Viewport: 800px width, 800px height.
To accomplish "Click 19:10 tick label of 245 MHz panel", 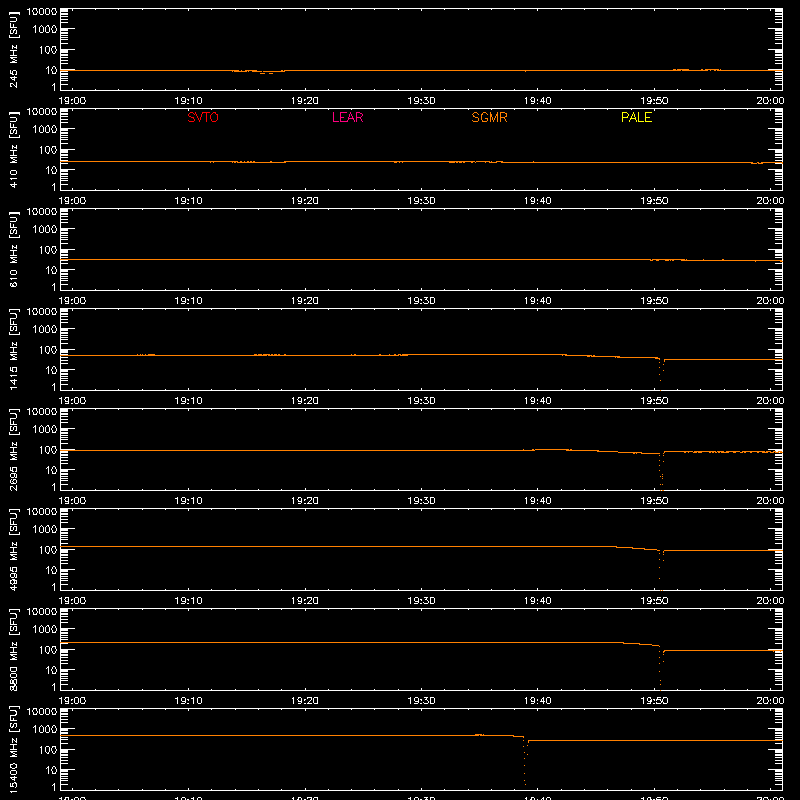I will coord(188,101).
